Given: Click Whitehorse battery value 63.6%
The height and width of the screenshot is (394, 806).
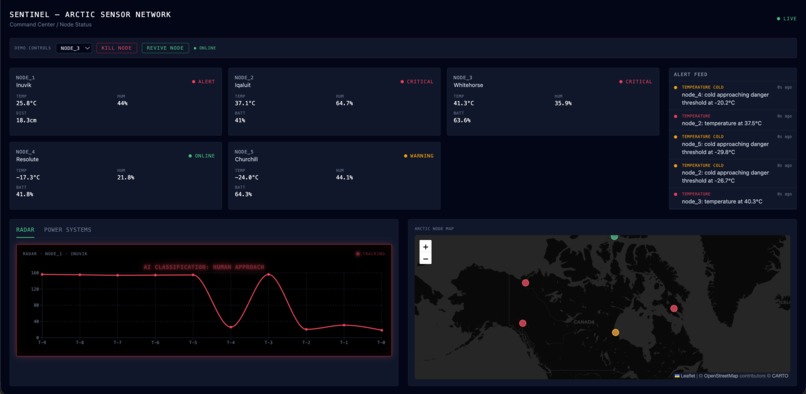Looking at the screenshot, I should coord(462,120).
